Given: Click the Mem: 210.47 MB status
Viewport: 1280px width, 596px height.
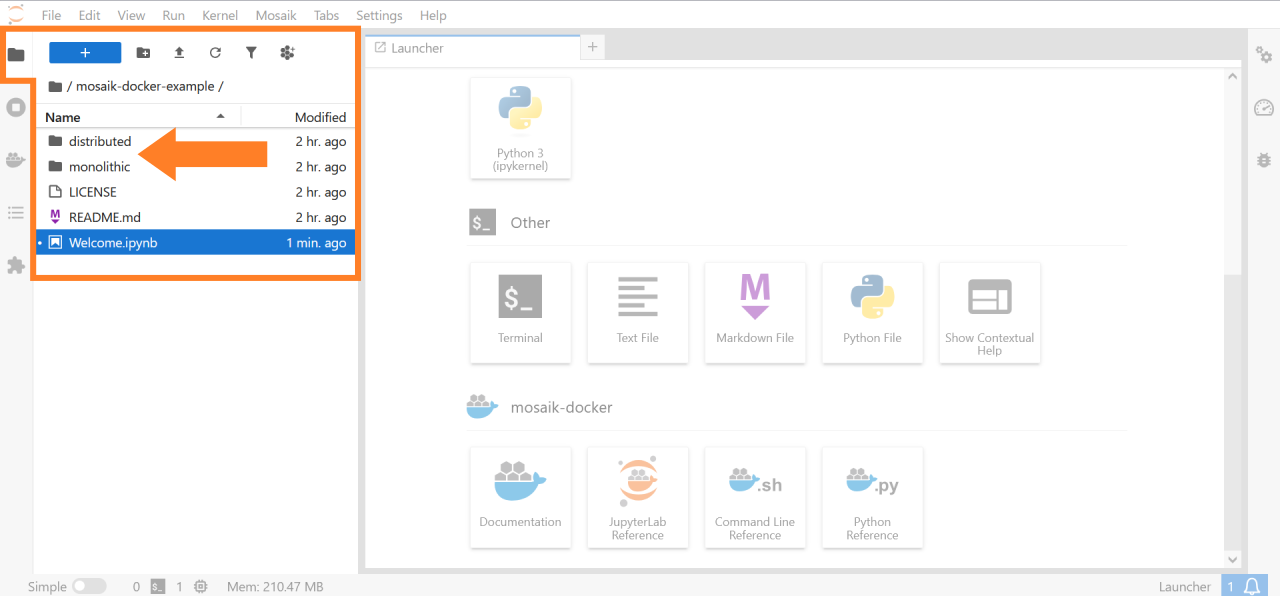Looking at the screenshot, I should point(275,587).
